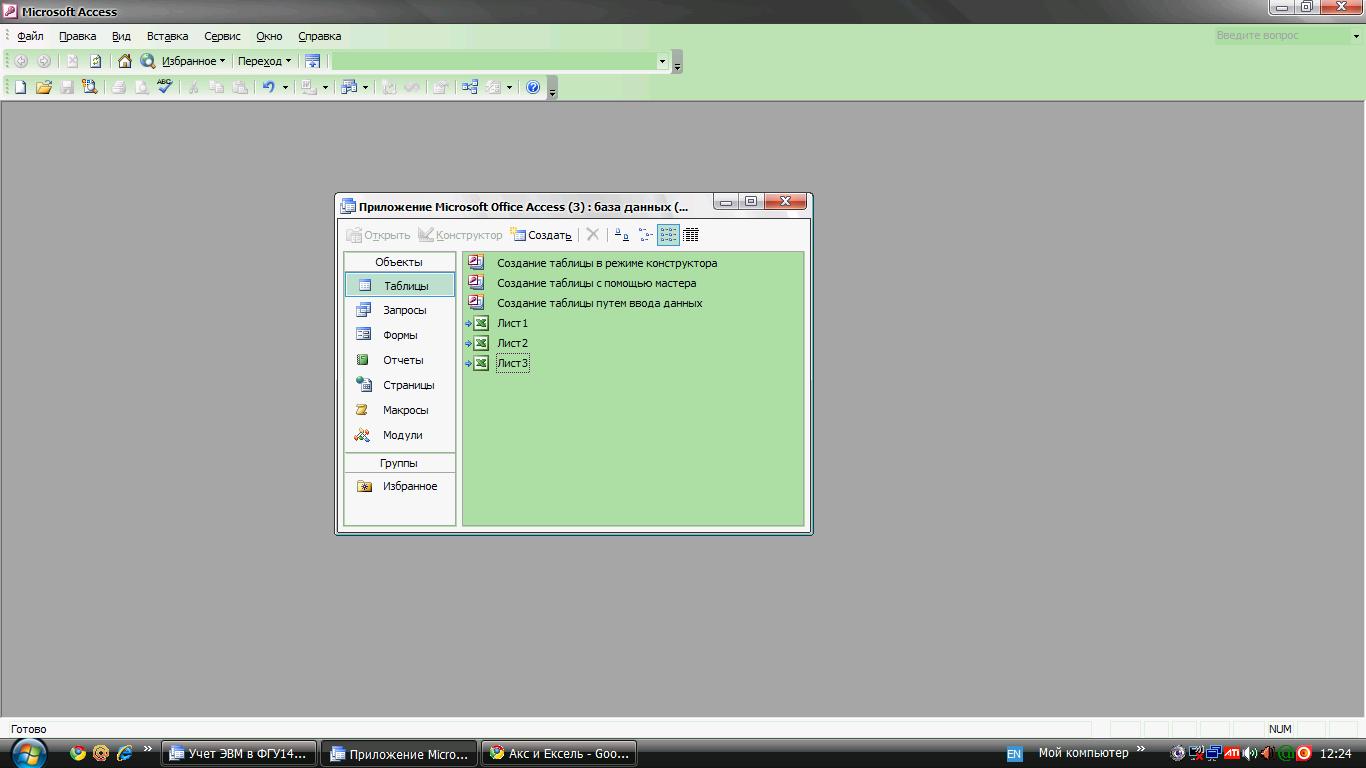Open the Избранное group
This screenshot has height=768, width=1366.
pyautogui.click(x=400, y=486)
